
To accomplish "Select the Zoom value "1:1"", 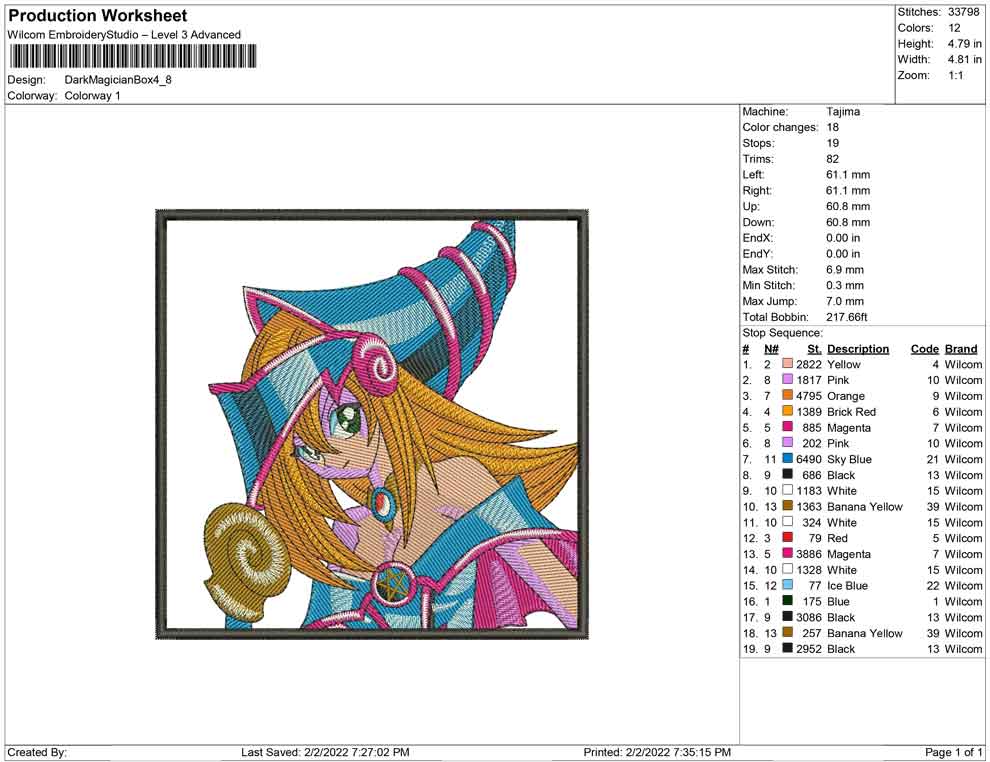I will pyautogui.click(x=955, y=75).
